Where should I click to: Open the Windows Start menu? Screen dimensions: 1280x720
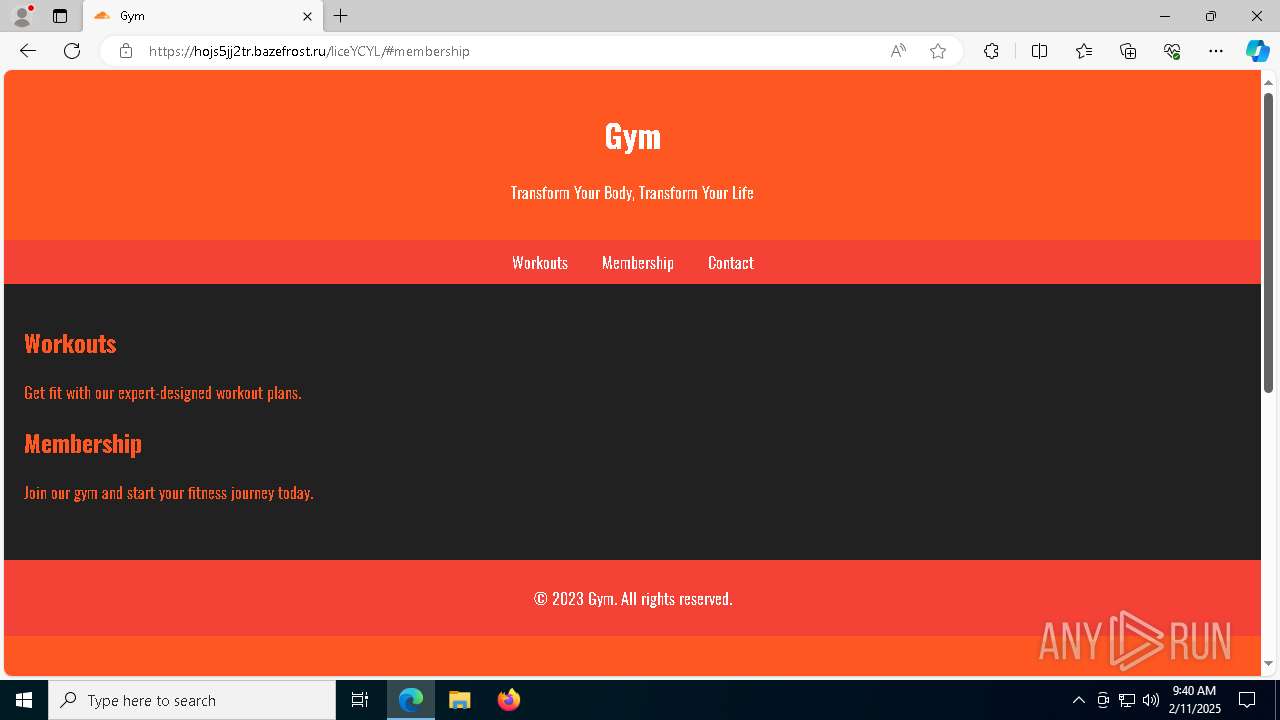[x=24, y=700]
